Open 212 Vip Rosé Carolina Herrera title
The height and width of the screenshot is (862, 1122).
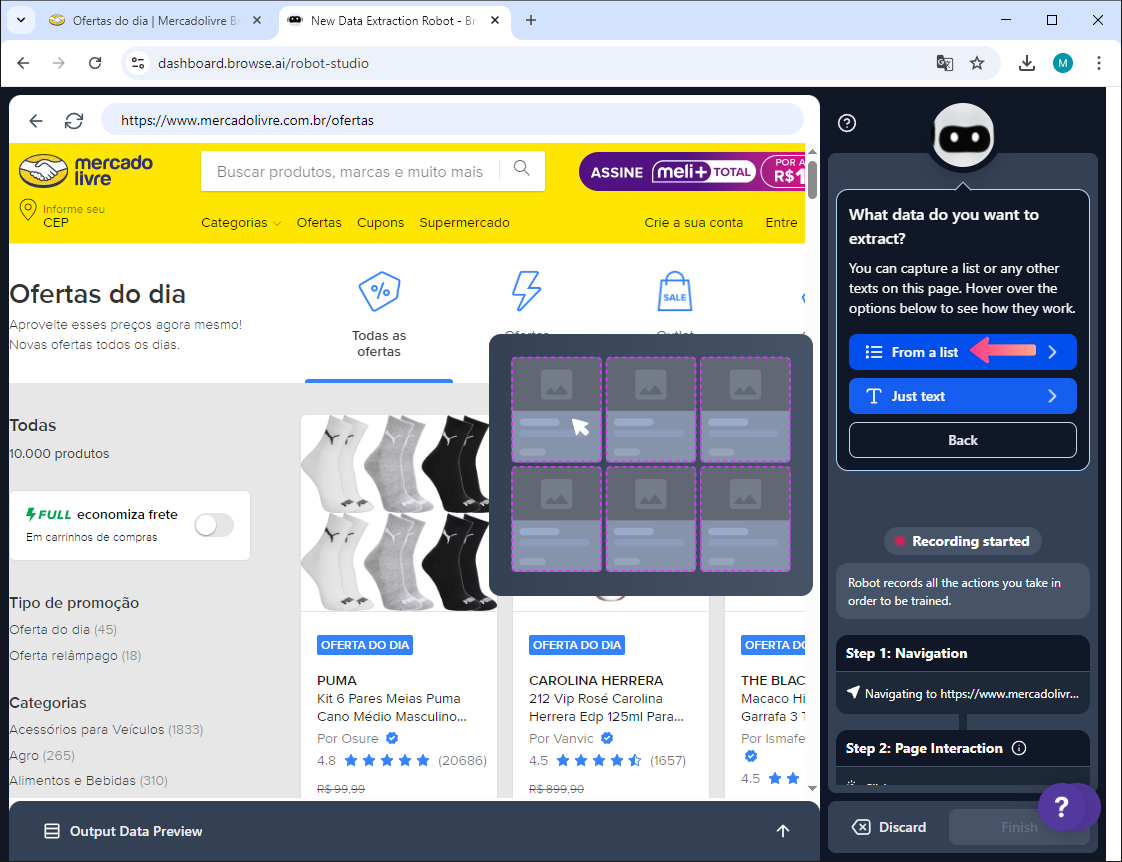[x=606, y=707]
